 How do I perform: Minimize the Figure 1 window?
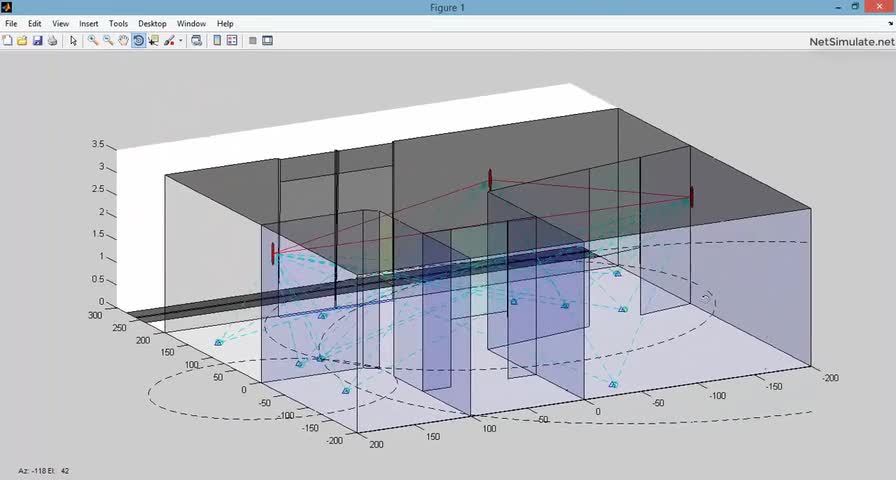837,7
